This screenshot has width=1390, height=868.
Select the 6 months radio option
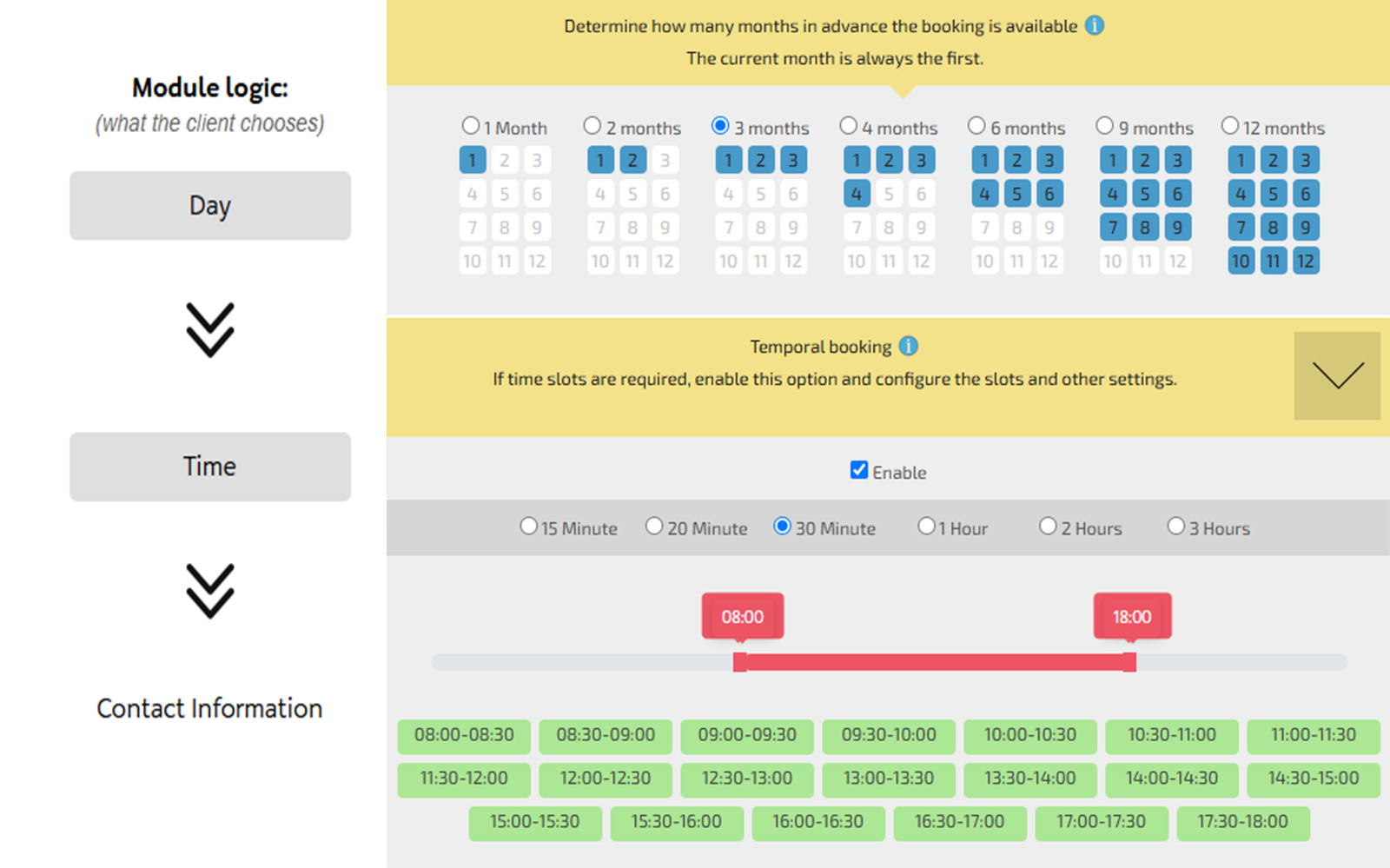pyautogui.click(x=976, y=126)
